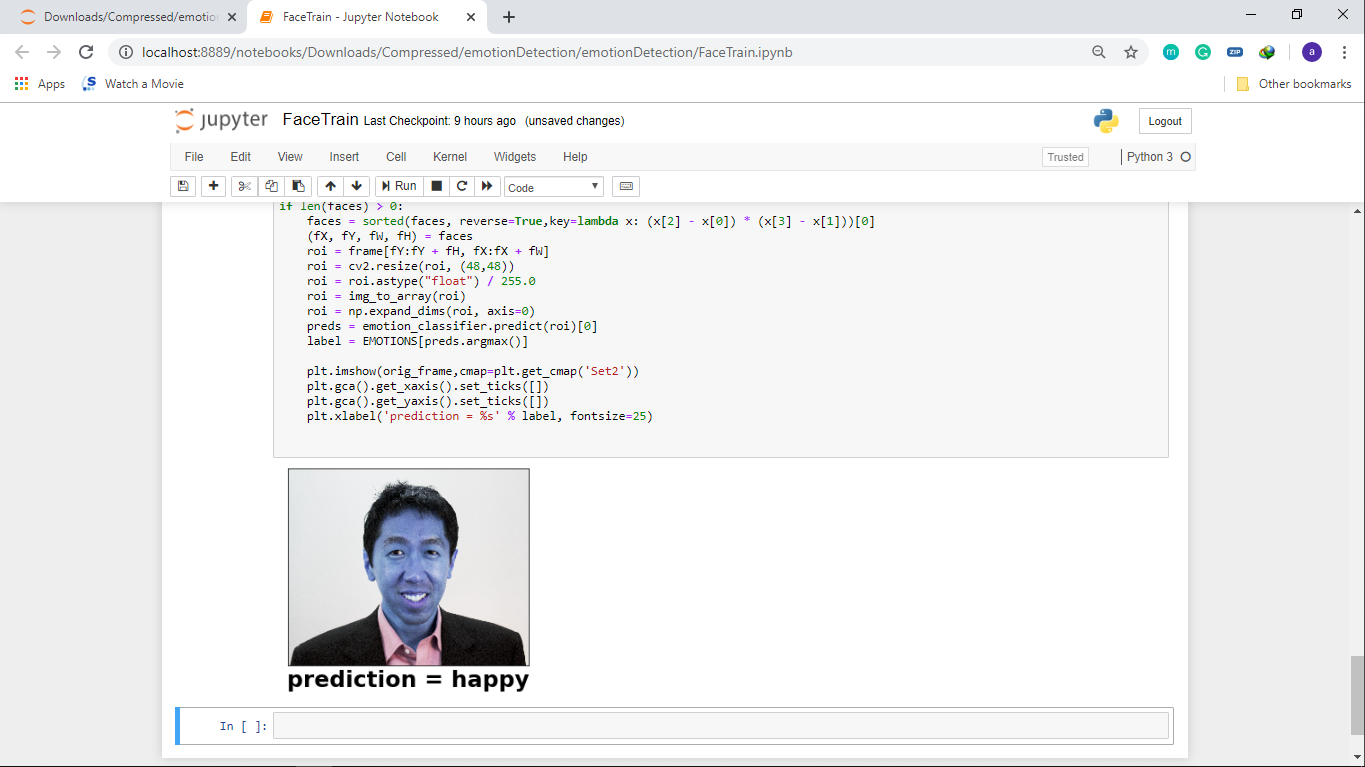The height and width of the screenshot is (767, 1365).
Task: Move the selected cell down
Action: point(356,186)
